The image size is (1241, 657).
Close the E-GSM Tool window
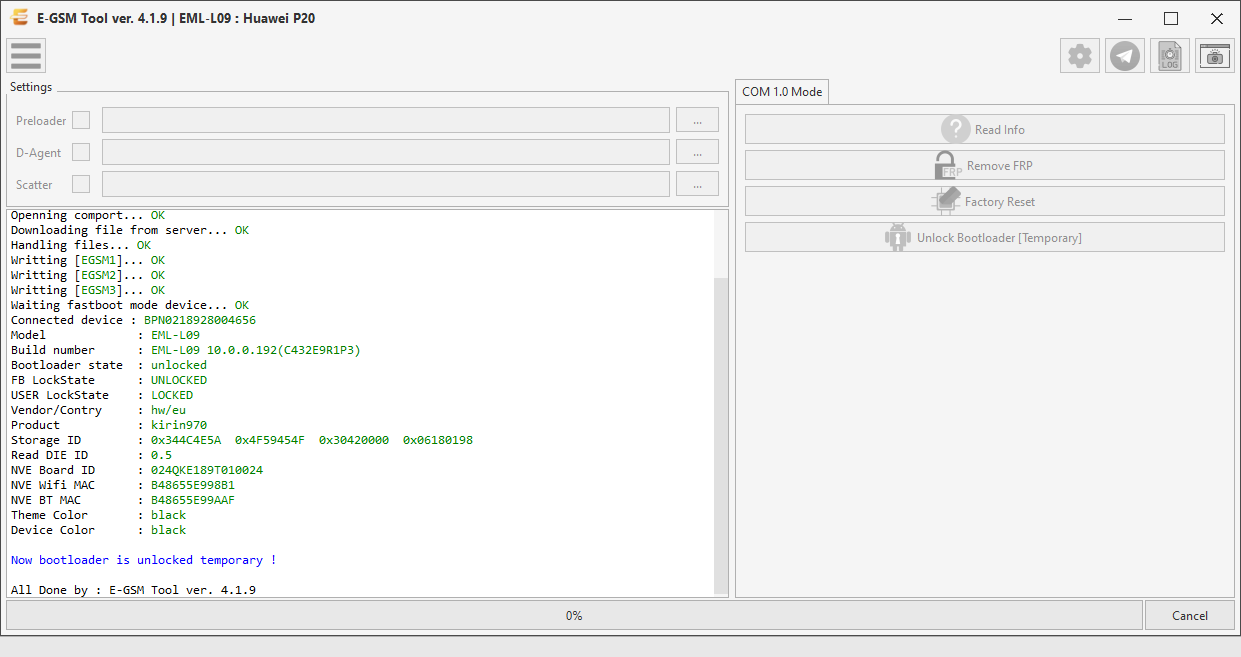coord(1217,18)
